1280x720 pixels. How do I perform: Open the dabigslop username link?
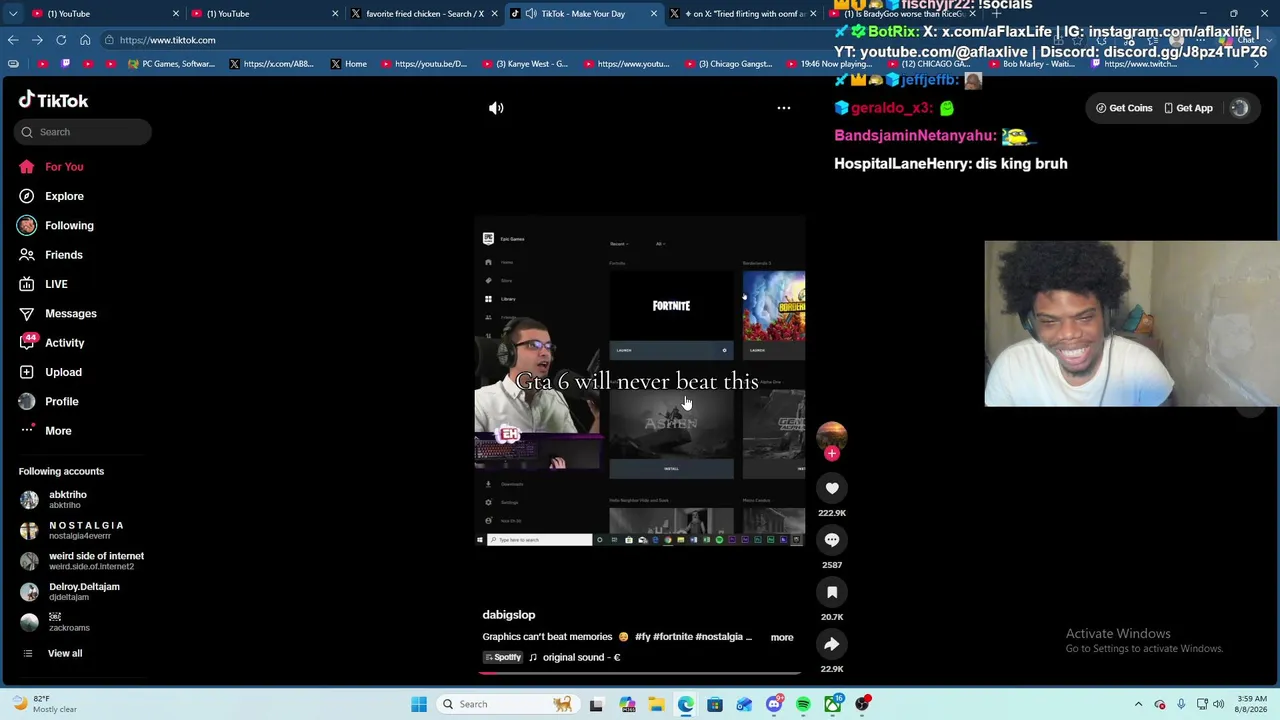509,615
